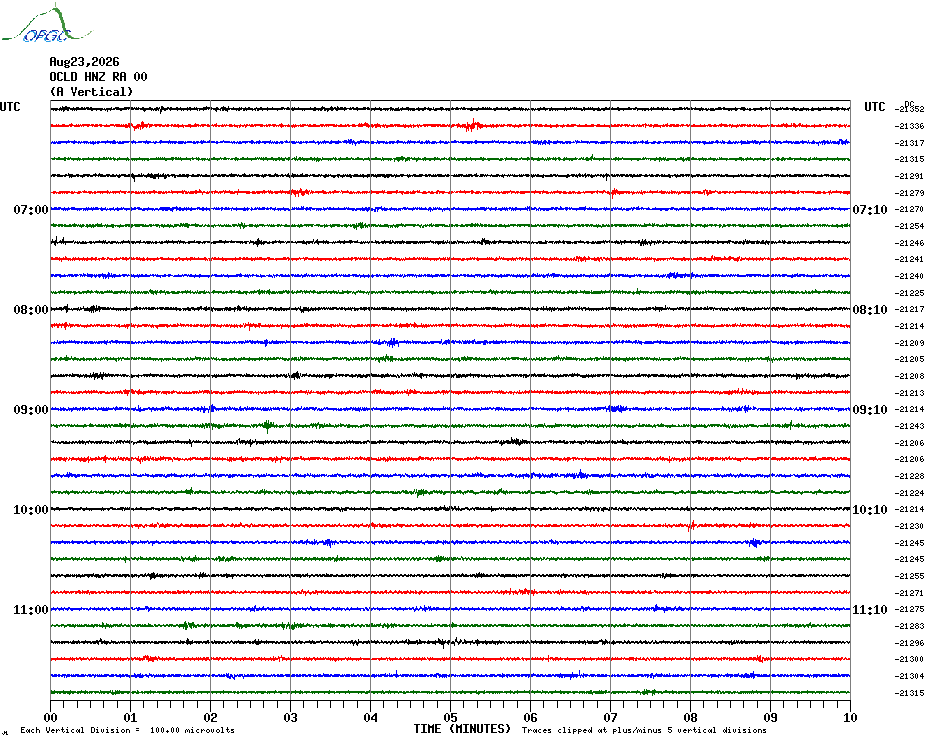This screenshot has width=930, height=744.
Task: Click the DC value -21275
Action: (x=909, y=609)
